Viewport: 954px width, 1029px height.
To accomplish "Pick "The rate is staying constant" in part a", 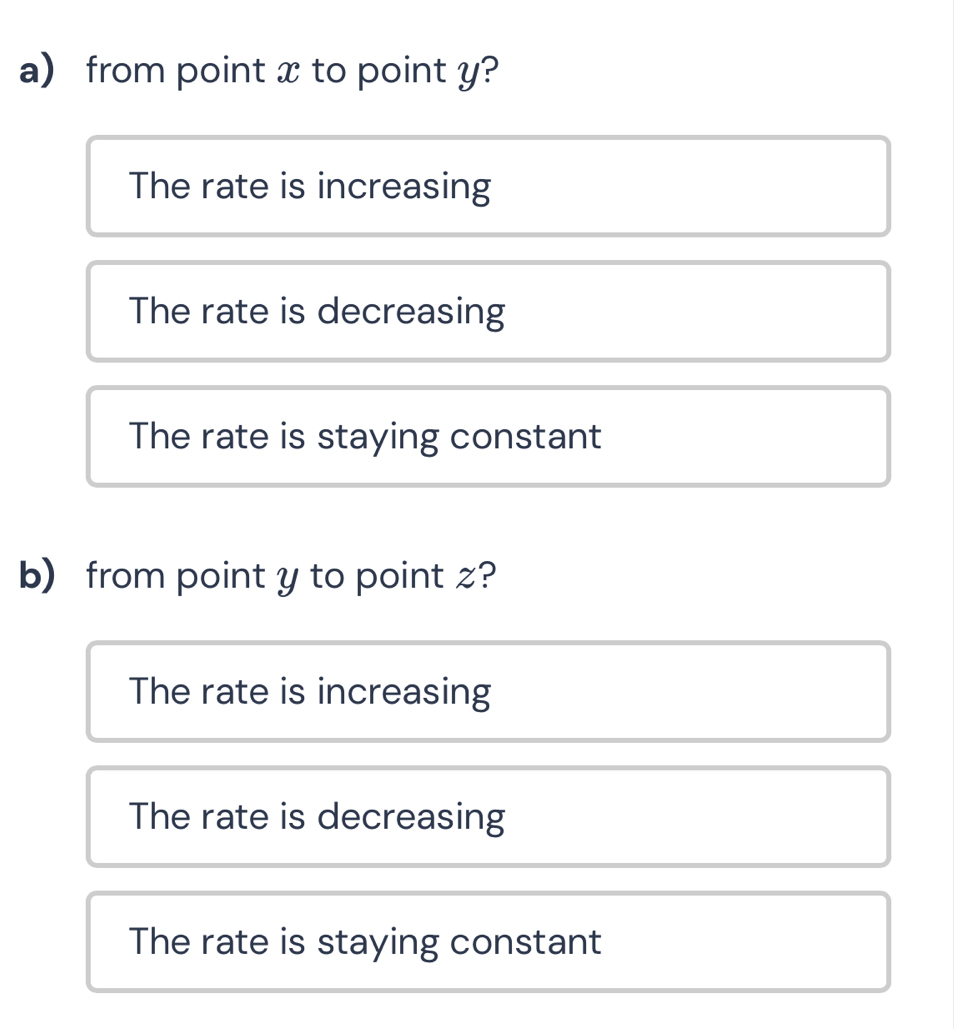I will point(487,437).
